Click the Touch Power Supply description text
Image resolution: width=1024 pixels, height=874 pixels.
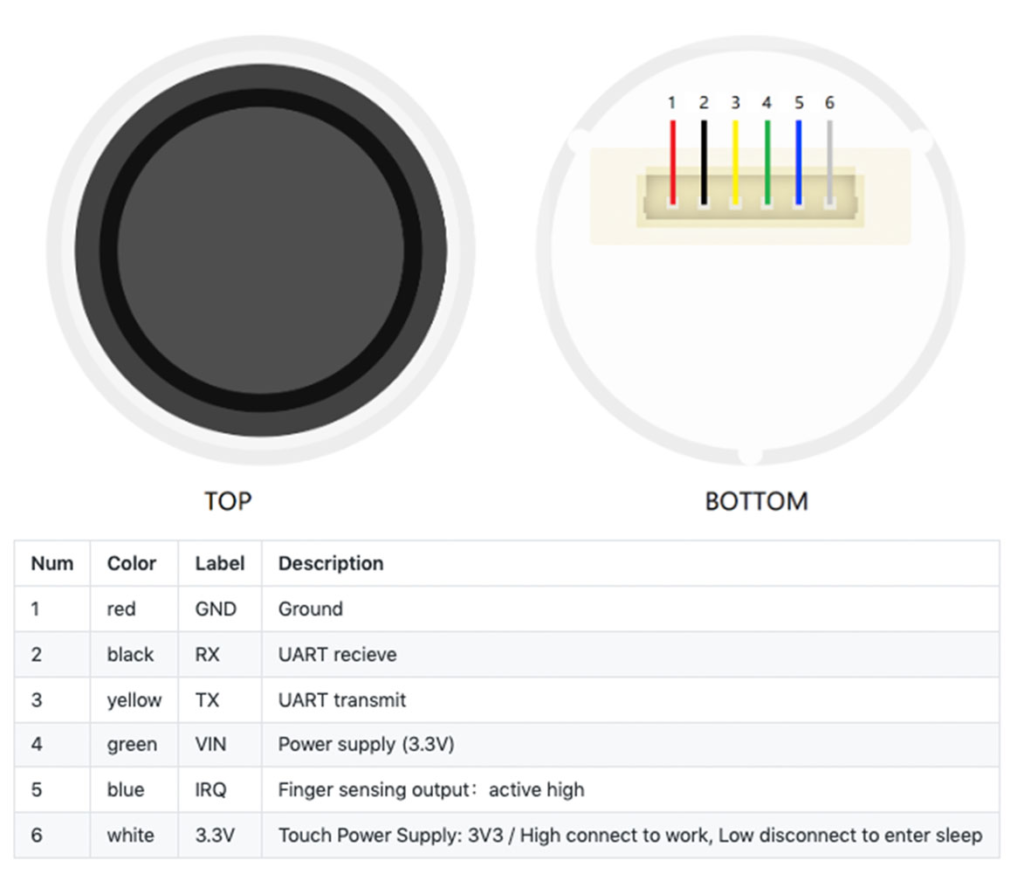[630, 835]
